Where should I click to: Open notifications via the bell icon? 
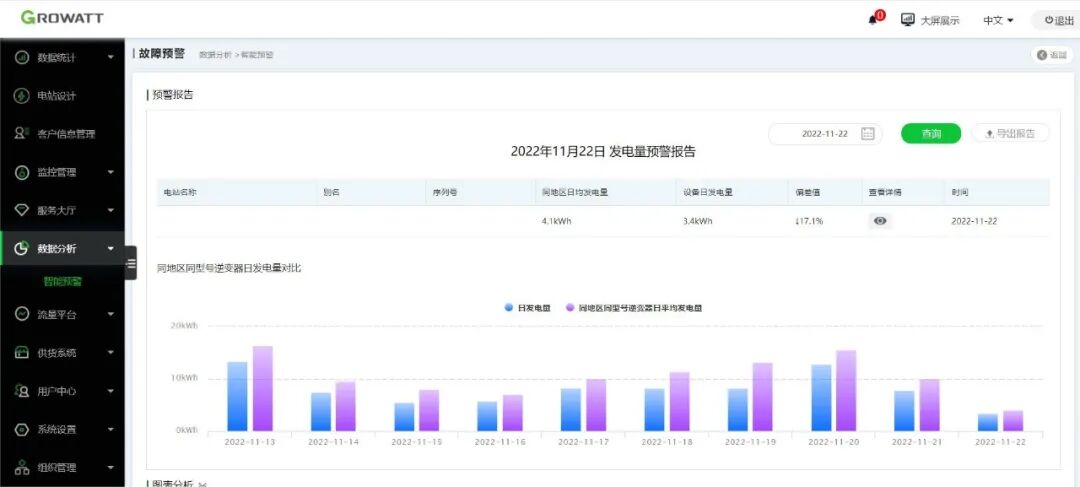[875, 19]
